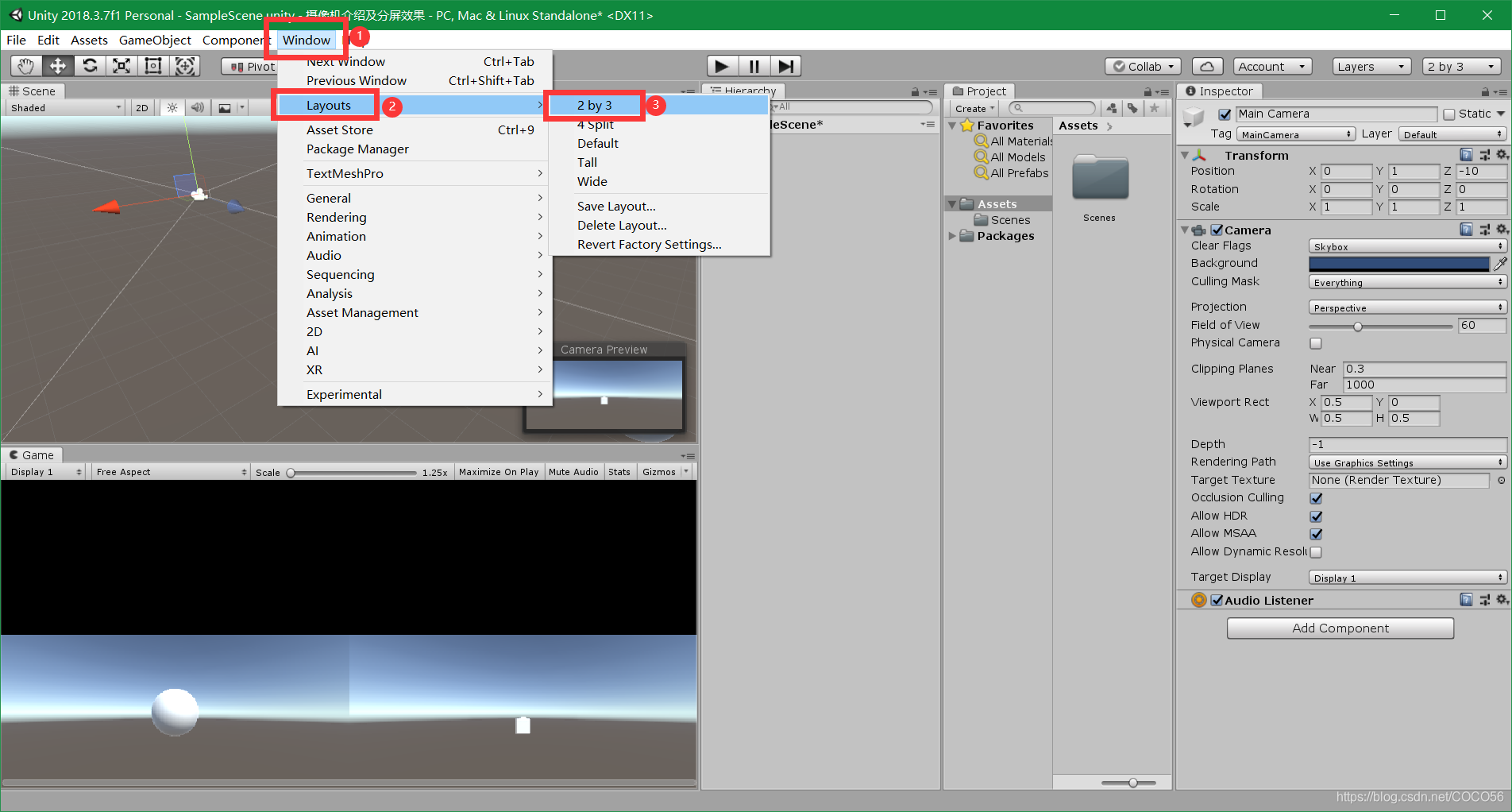Toggle 2D scene view mode

click(142, 108)
